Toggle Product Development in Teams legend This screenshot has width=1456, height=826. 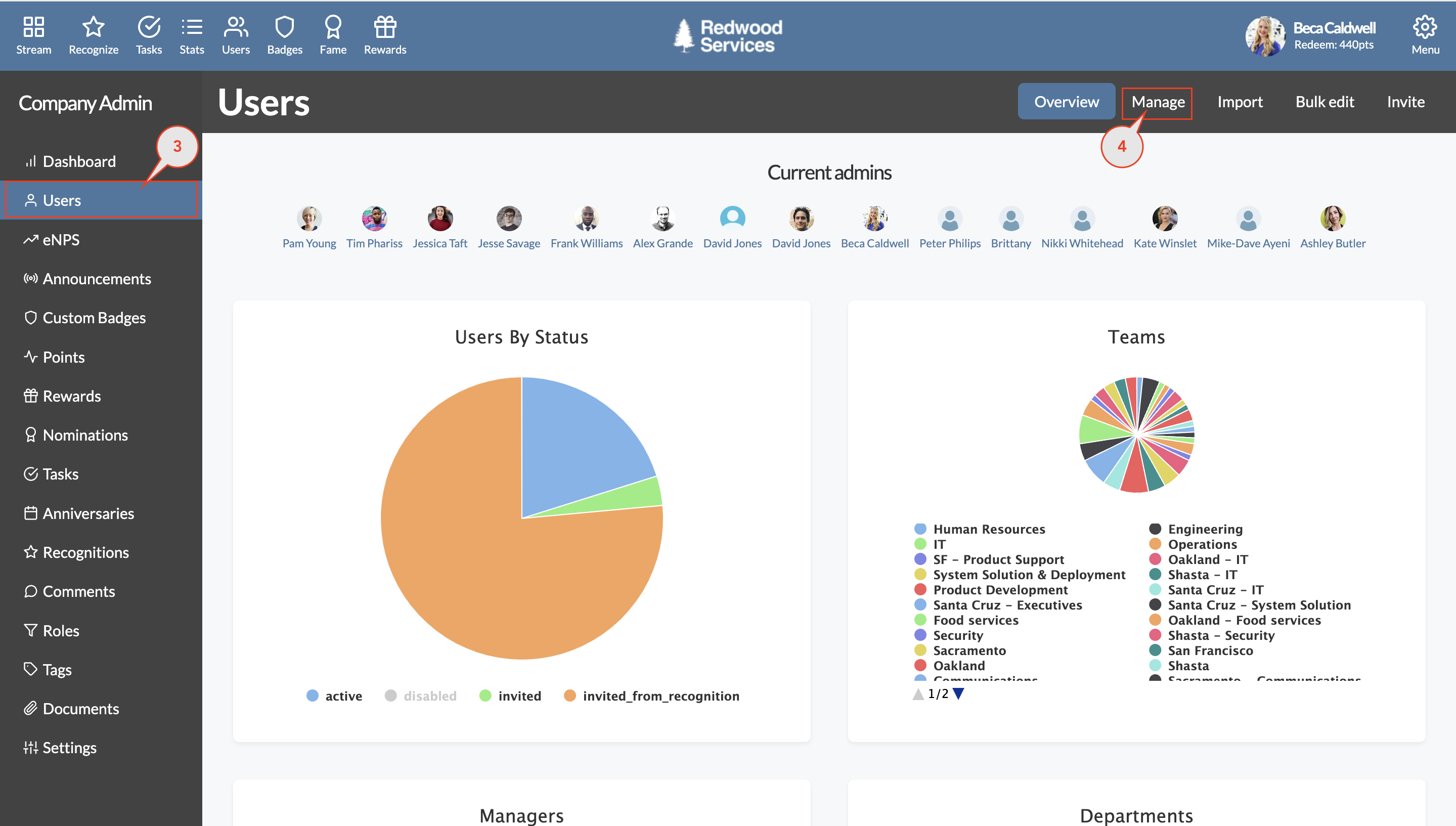pos(991,589)
